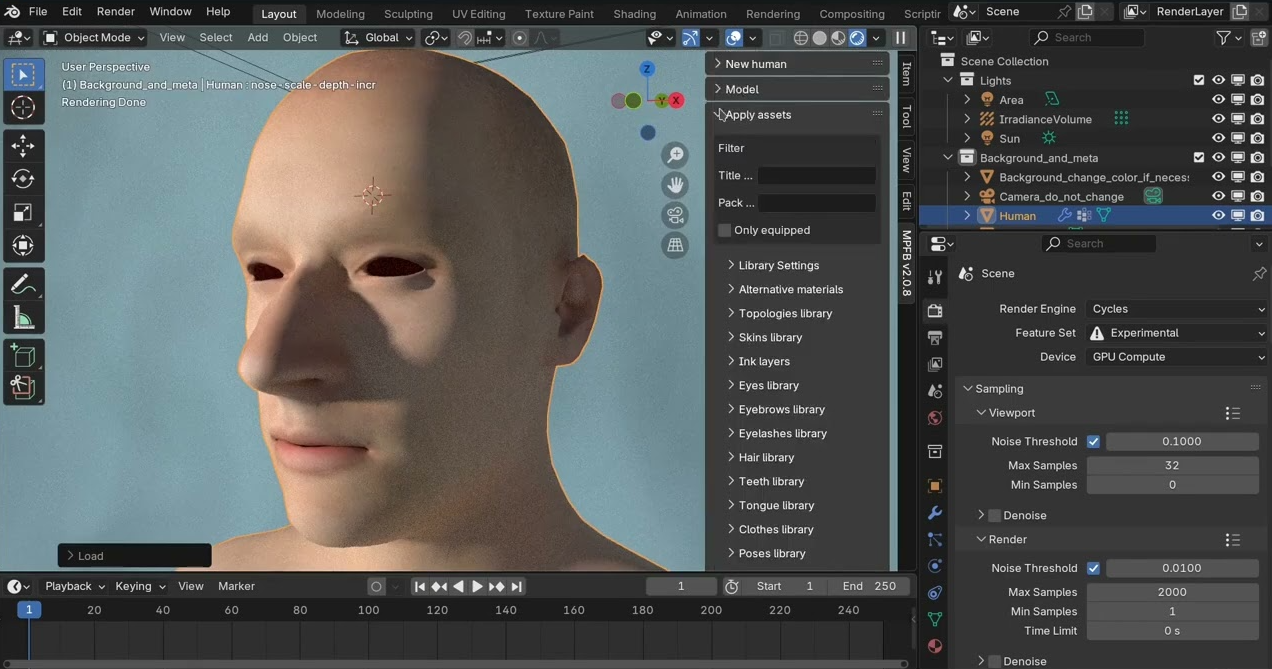
Task: Click the zoom magnifier gizmo in the viewport
Action: 676,154
